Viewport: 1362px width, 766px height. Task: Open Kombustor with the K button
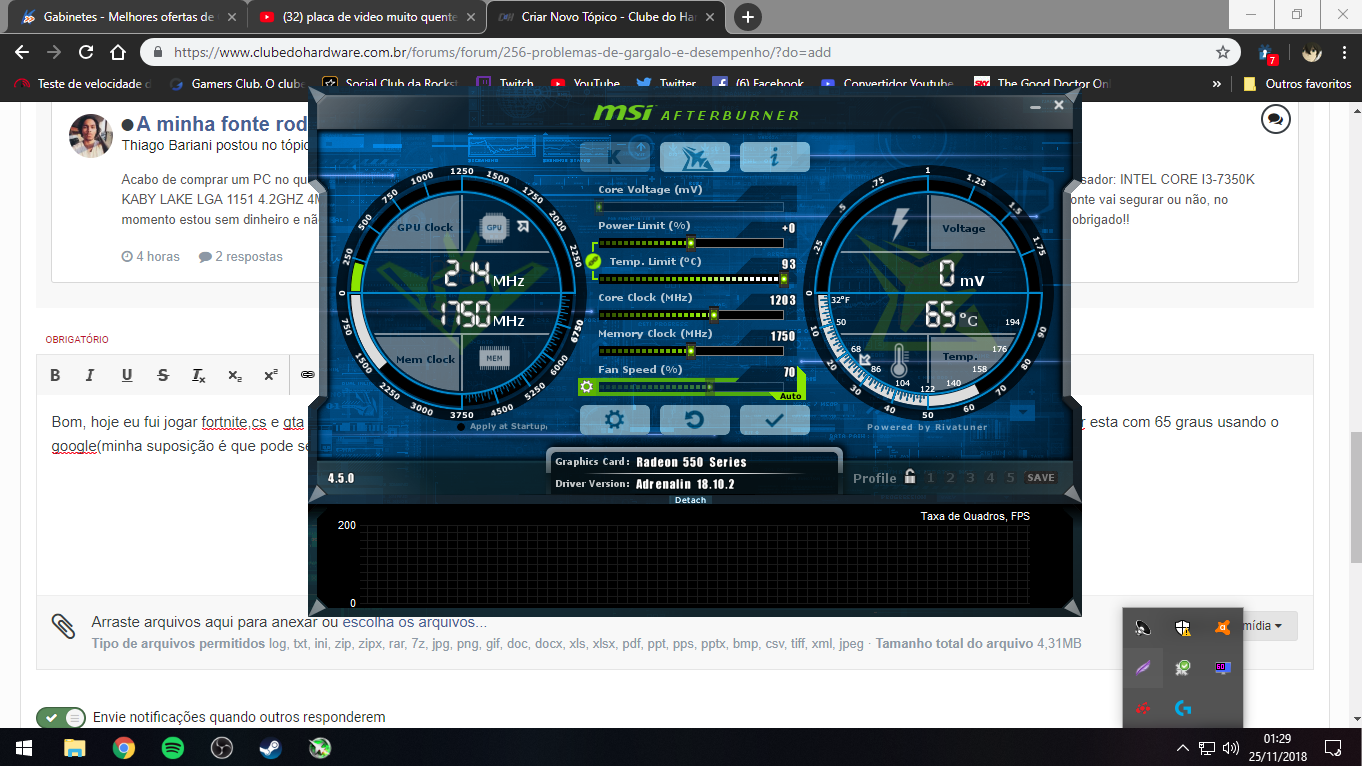(615, 157)
